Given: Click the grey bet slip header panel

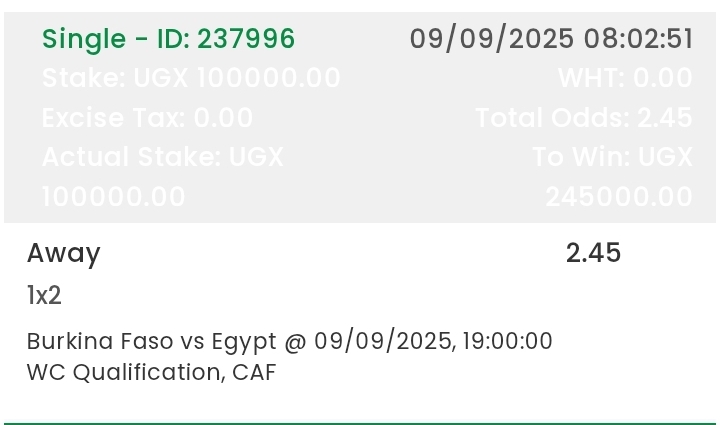Looking at the screenshot, I should (x=360, y=117).
